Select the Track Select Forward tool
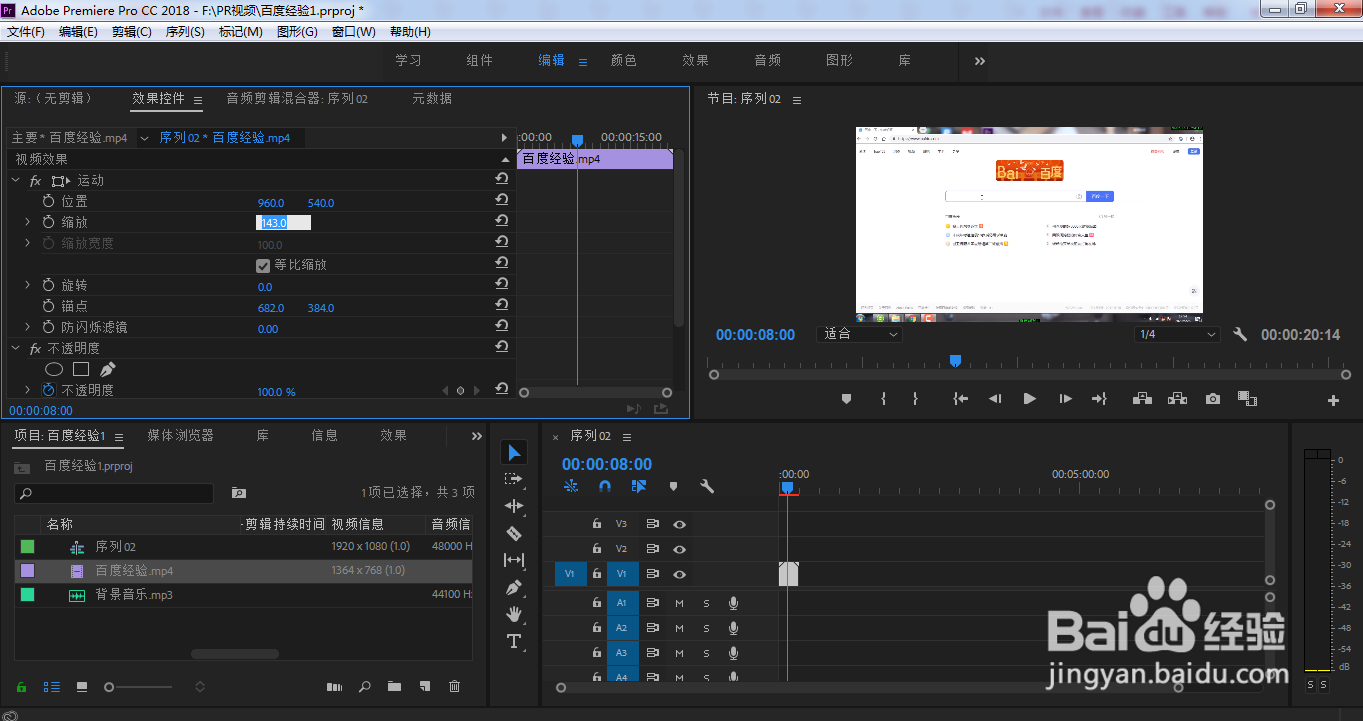This screenshot has height=721, width=1363. pos(514,480)
